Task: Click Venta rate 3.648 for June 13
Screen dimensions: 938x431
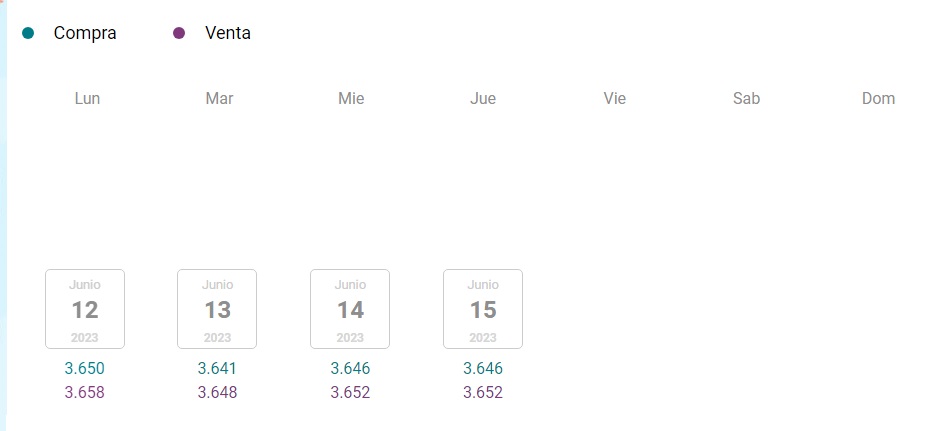Action: coord(217,393)
